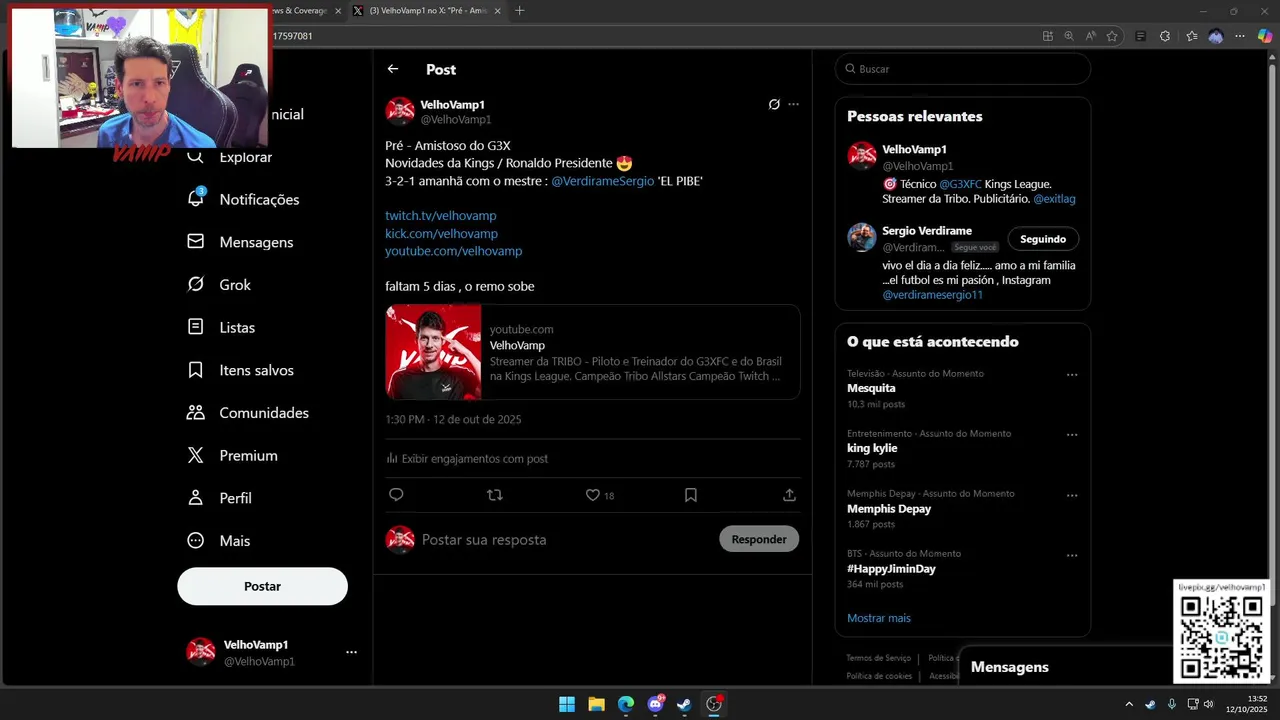Open VelhoVamp1 avatar in the post header

coord(400,111)
